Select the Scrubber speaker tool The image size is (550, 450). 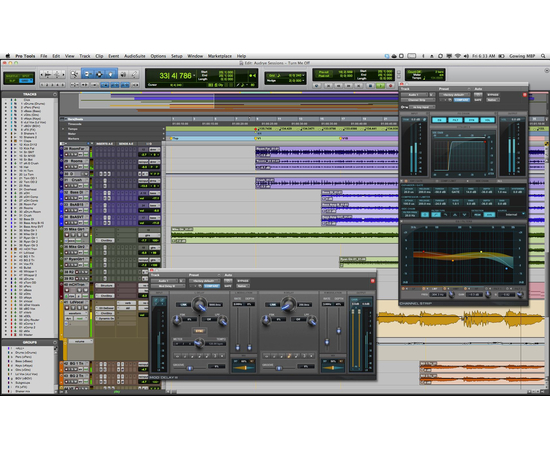click(x=123, y=74)
